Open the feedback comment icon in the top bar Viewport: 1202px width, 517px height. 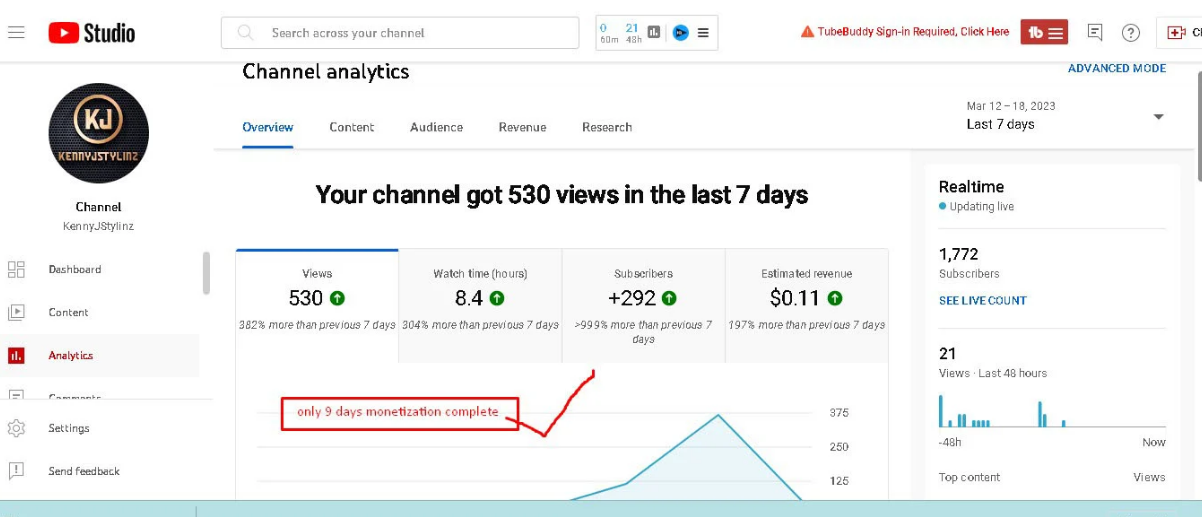click(x=1095, y=33)
